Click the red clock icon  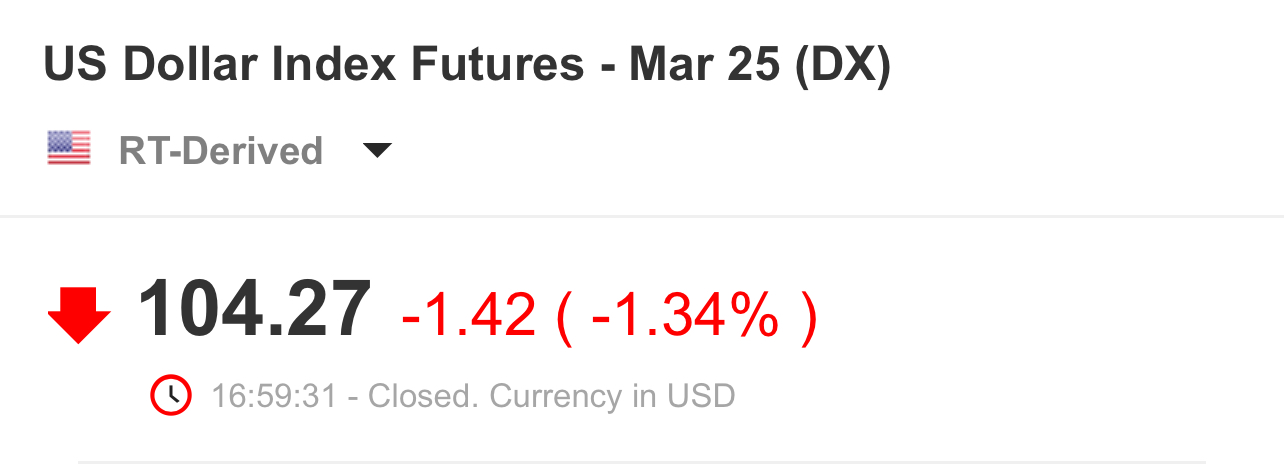(171, 396)
